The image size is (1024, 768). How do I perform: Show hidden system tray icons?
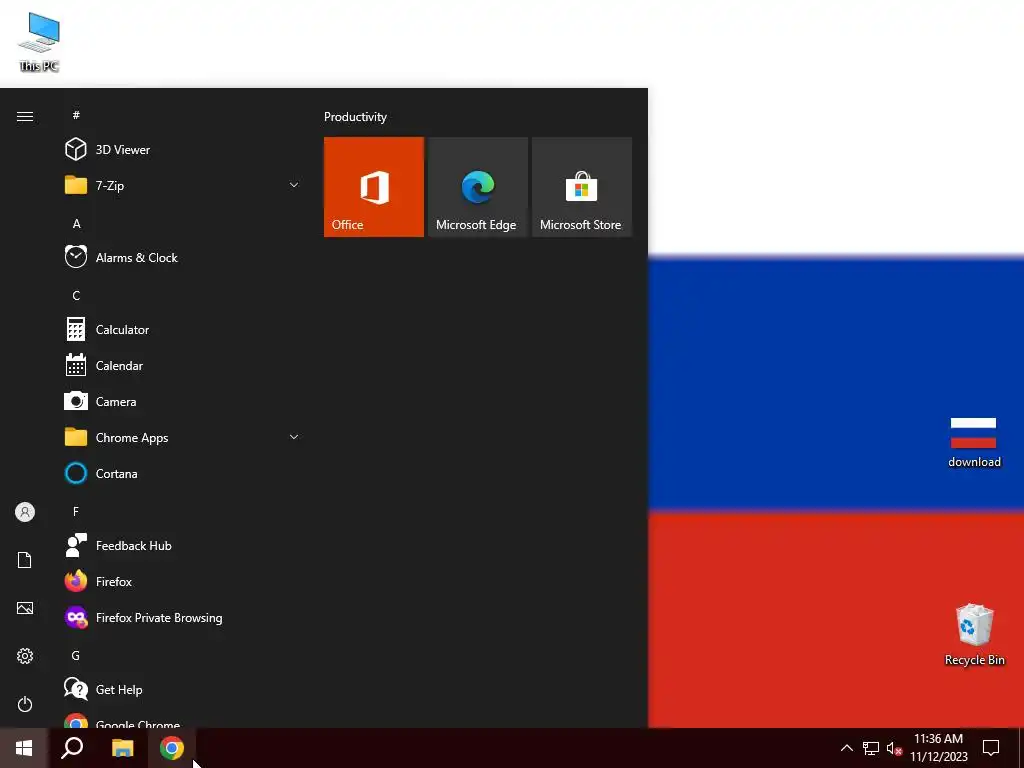click(x=846, y=748)
